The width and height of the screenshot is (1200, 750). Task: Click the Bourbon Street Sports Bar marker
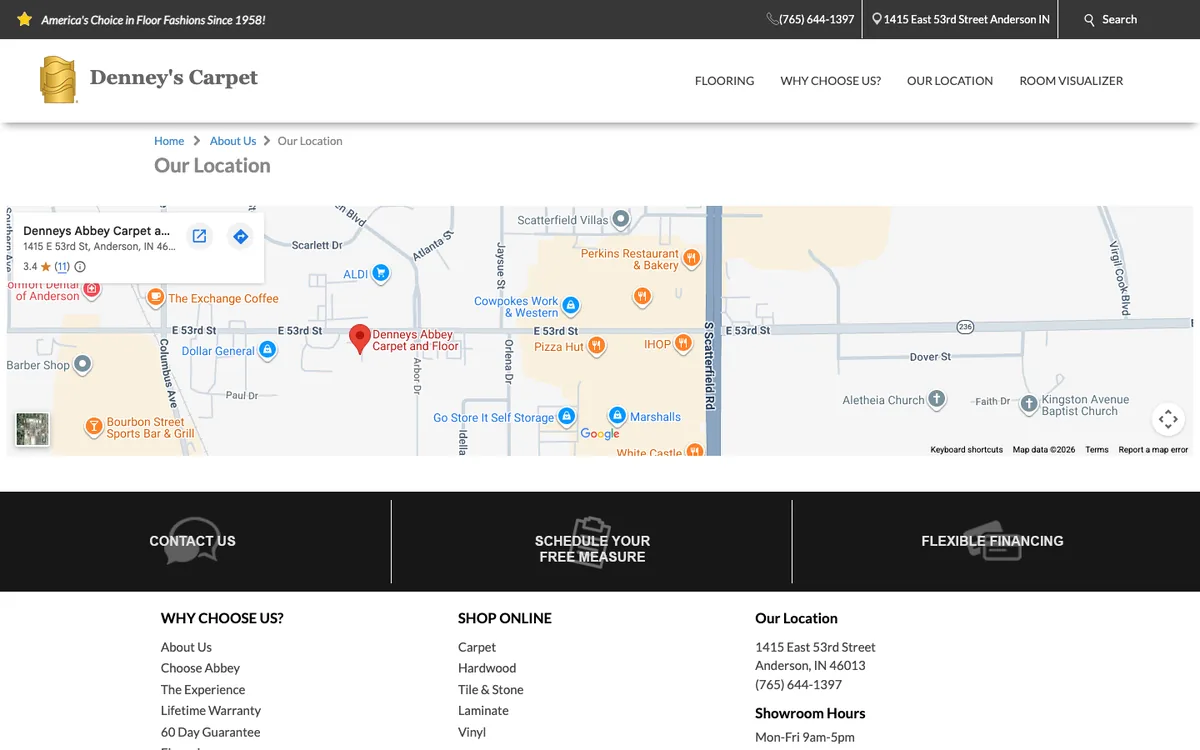click(x=93, y=427)
